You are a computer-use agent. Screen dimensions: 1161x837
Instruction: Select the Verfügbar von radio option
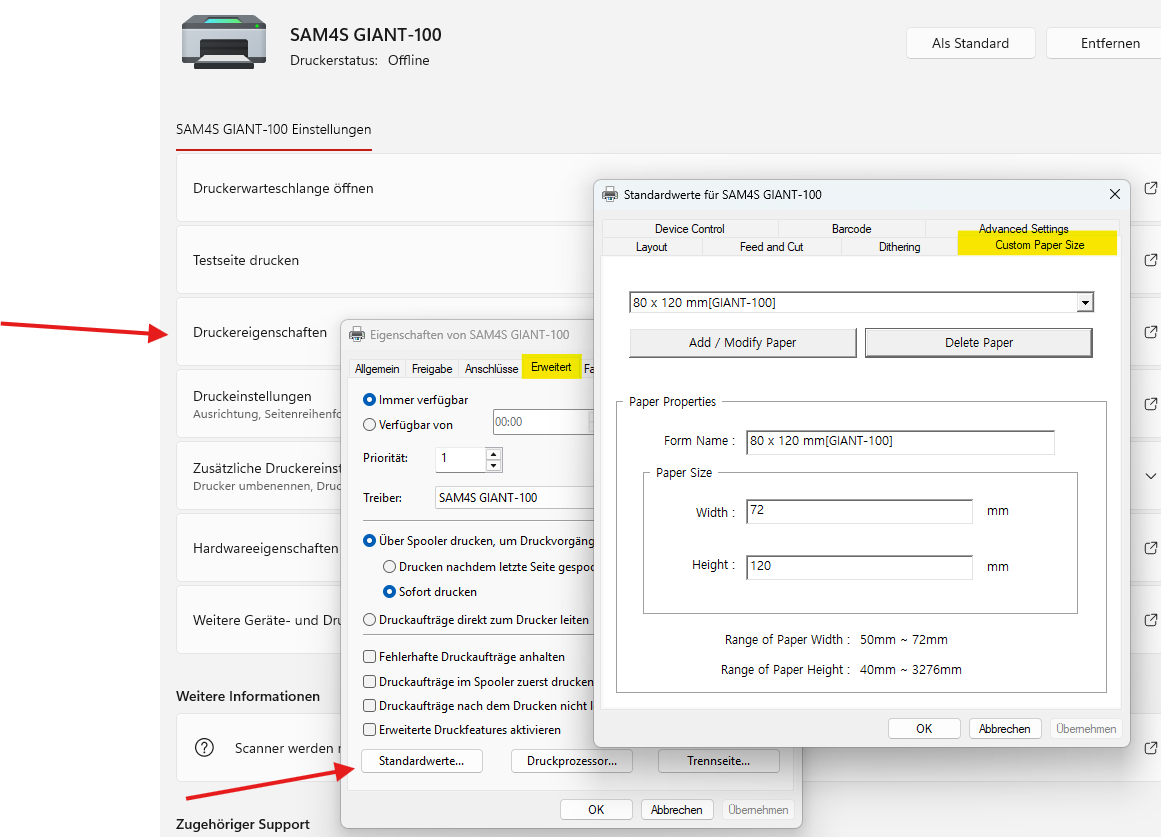pyautogui.click(x=369, y=425)
